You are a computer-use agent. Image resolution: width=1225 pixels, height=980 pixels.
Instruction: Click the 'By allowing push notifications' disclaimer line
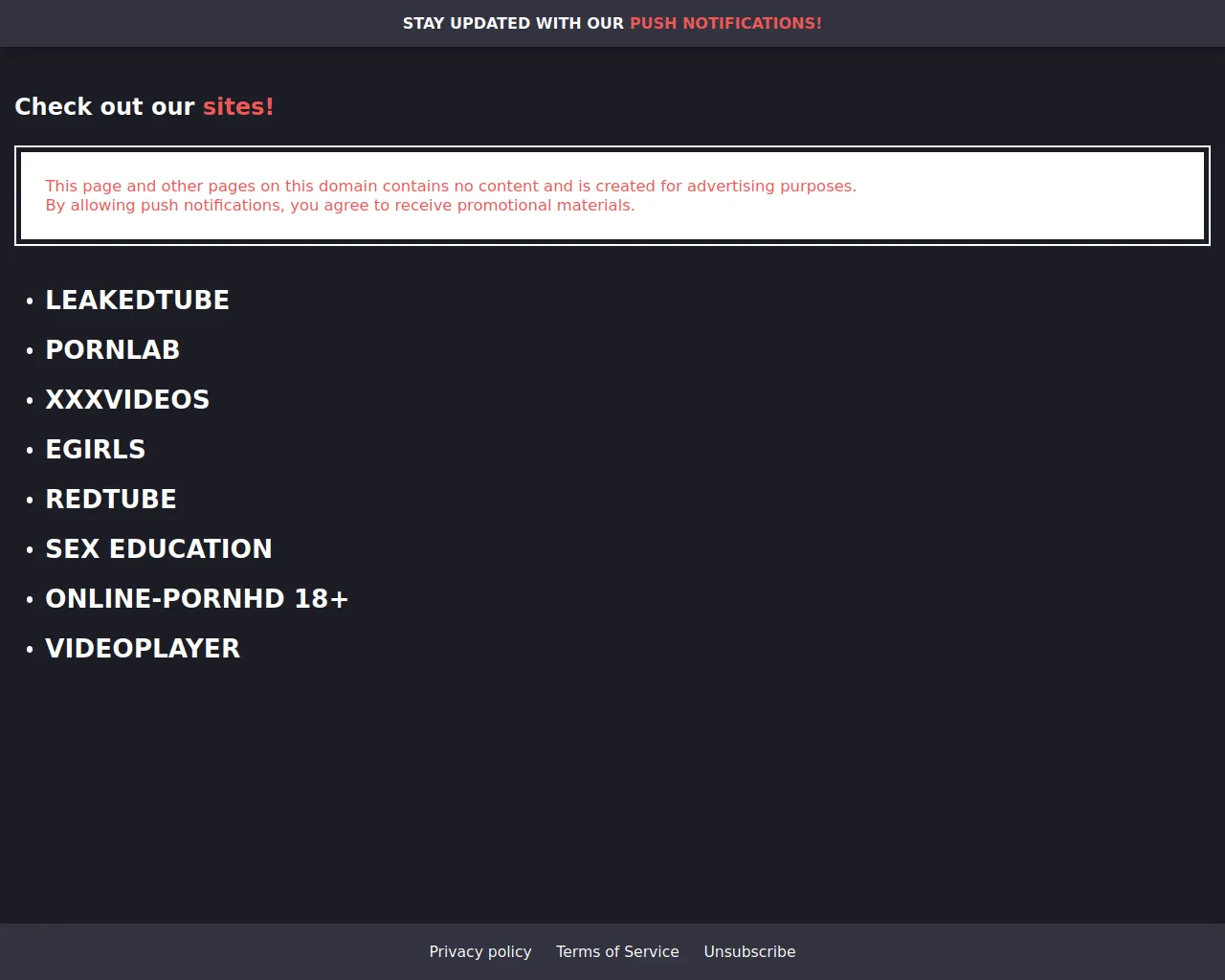click(x=340, y=205)
